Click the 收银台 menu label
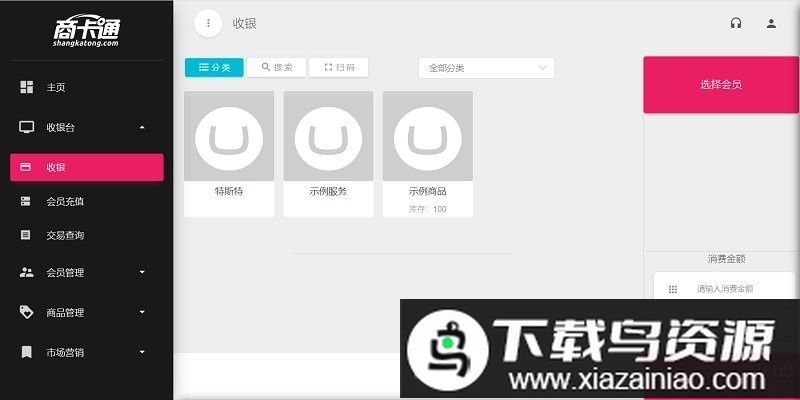The width and height of the screenshot is (800, 400). pos(61,128)
